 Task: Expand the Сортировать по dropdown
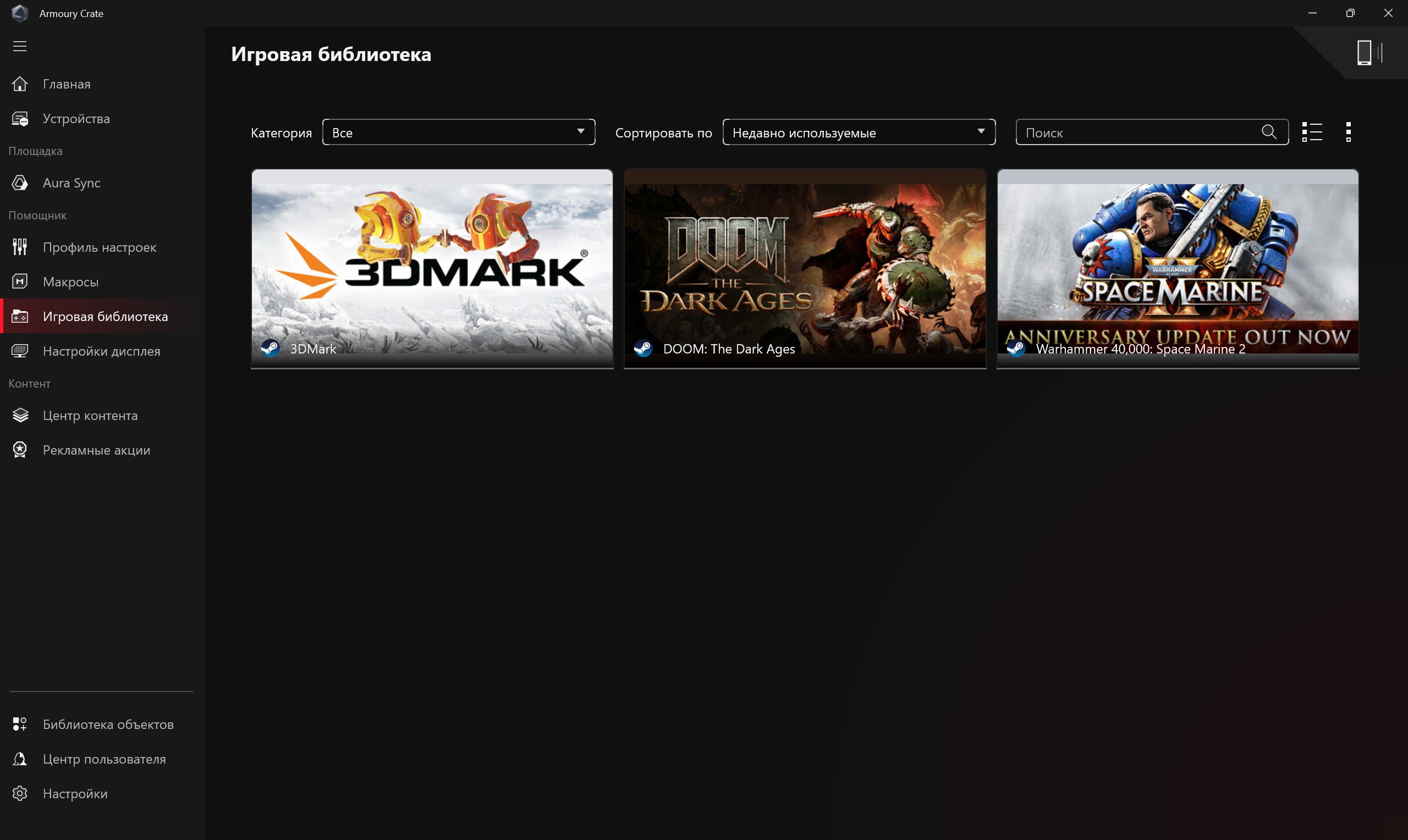pos(859,132)
